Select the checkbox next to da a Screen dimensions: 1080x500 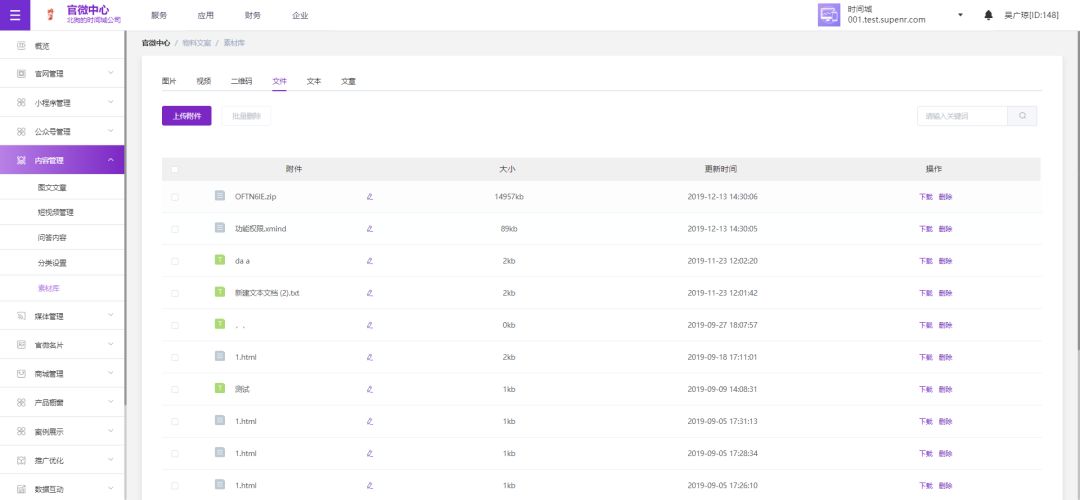174,261
